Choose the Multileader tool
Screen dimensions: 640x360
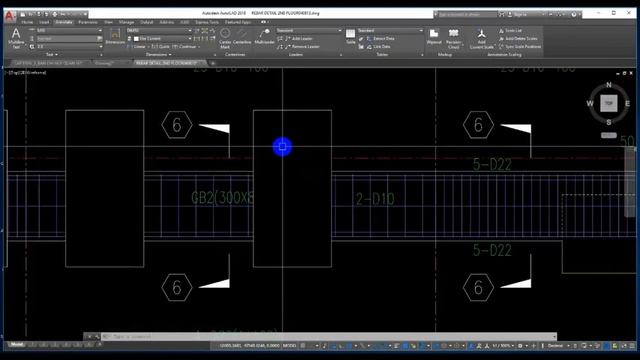coord(264,36)
